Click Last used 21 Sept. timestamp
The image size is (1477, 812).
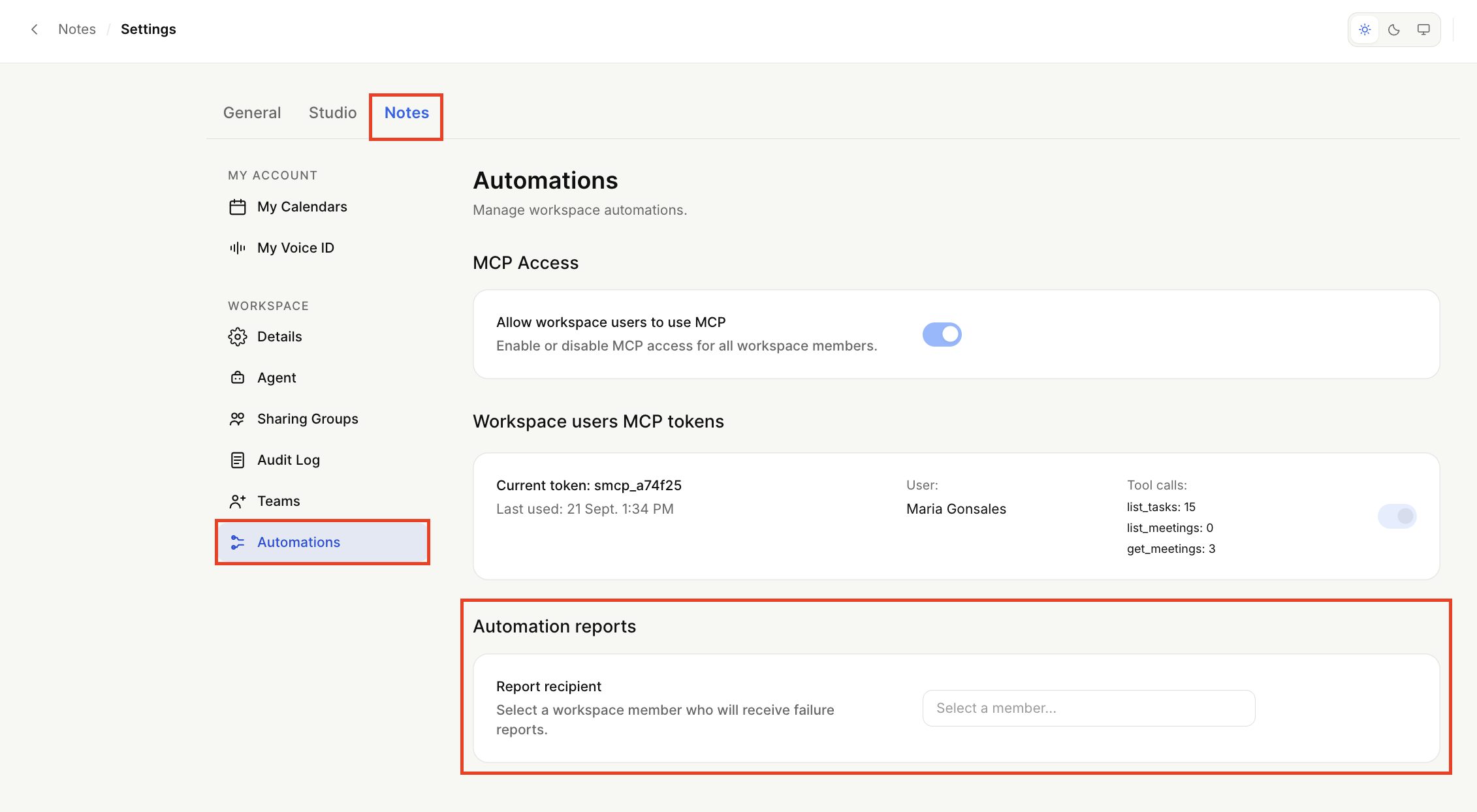(x=584, y=509)
